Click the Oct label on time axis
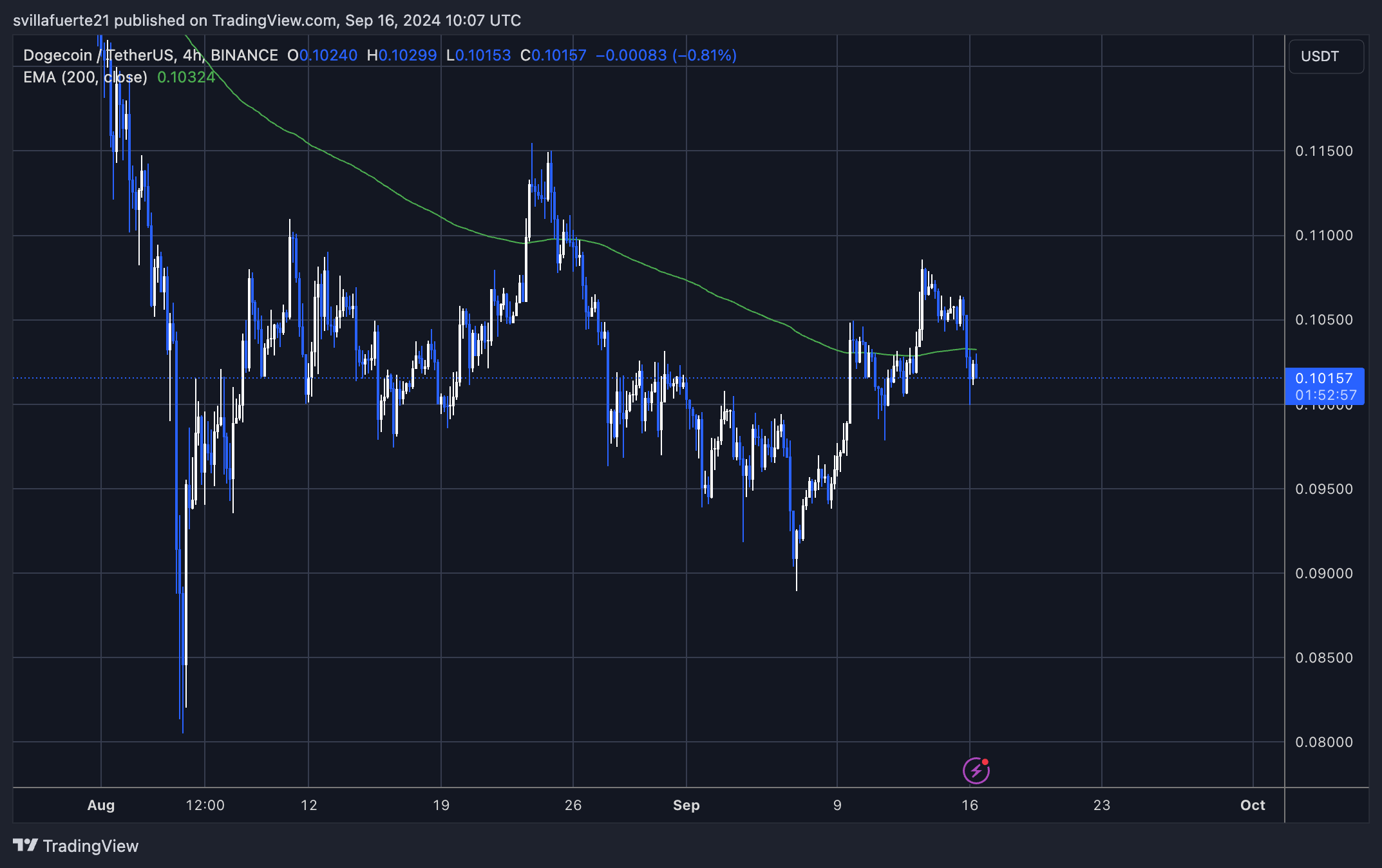This screenshot has height=868, width=1382. 1253,805
